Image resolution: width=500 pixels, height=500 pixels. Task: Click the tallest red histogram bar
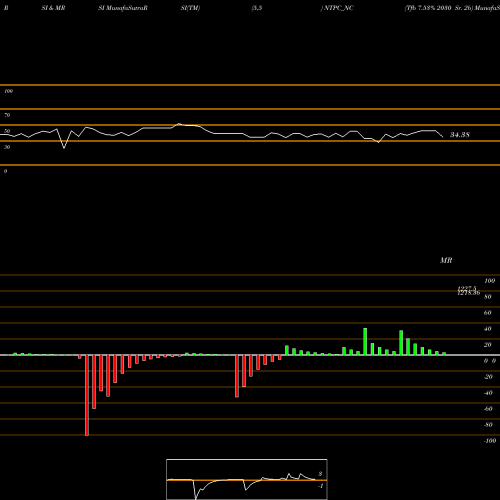click(87, 395)
